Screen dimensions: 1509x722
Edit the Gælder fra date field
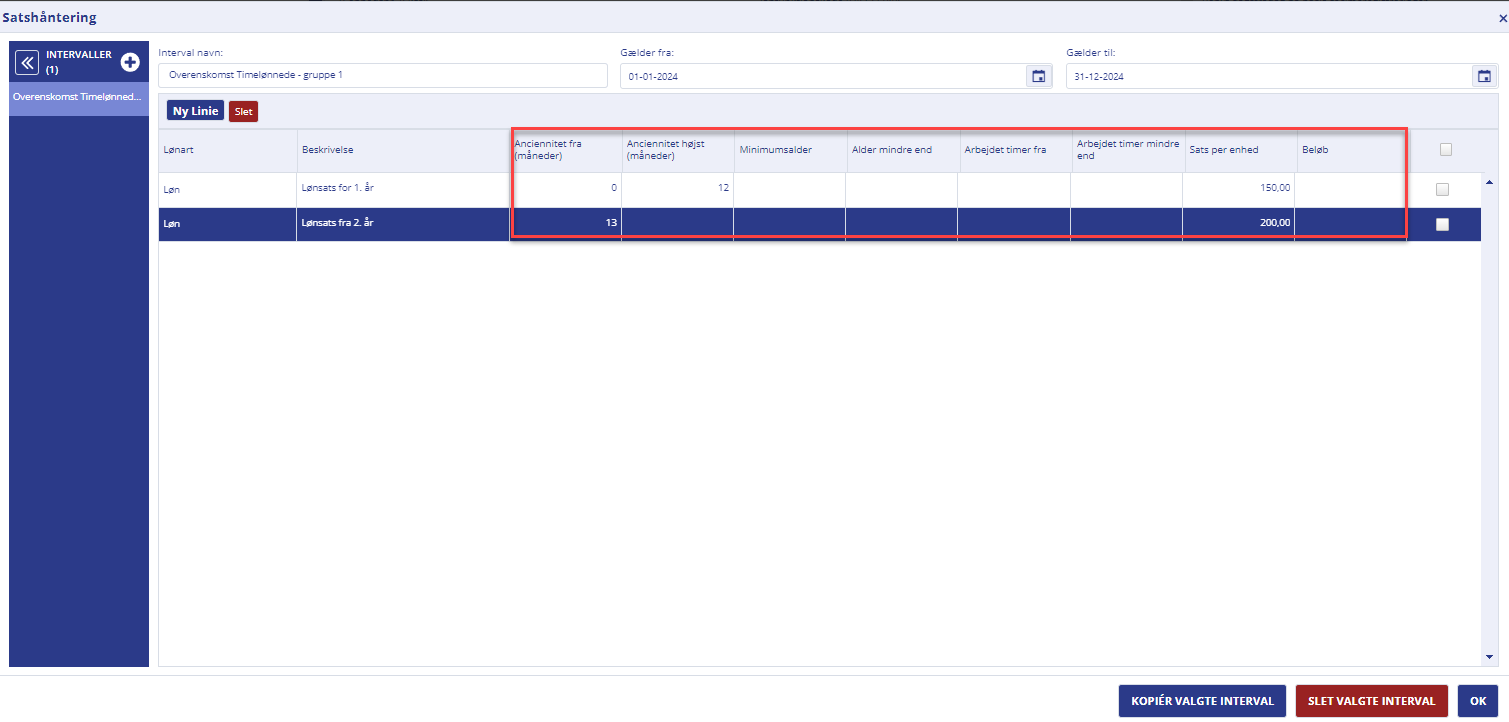[823, 76]
